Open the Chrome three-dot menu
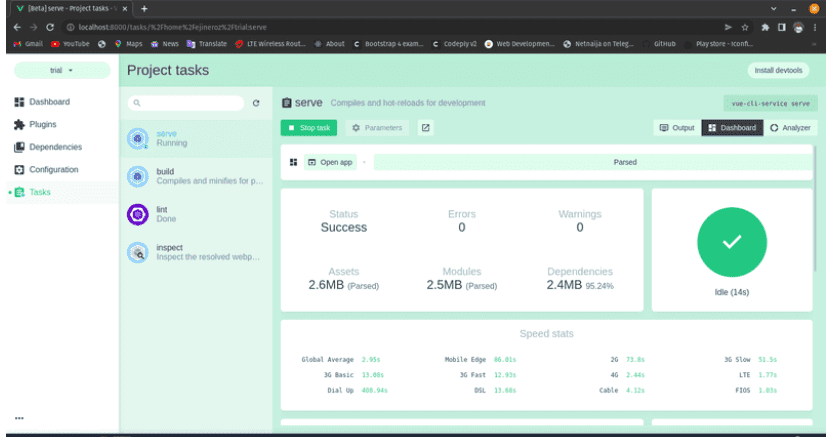This screenshot has height=437, width=833. coord(815,27)
